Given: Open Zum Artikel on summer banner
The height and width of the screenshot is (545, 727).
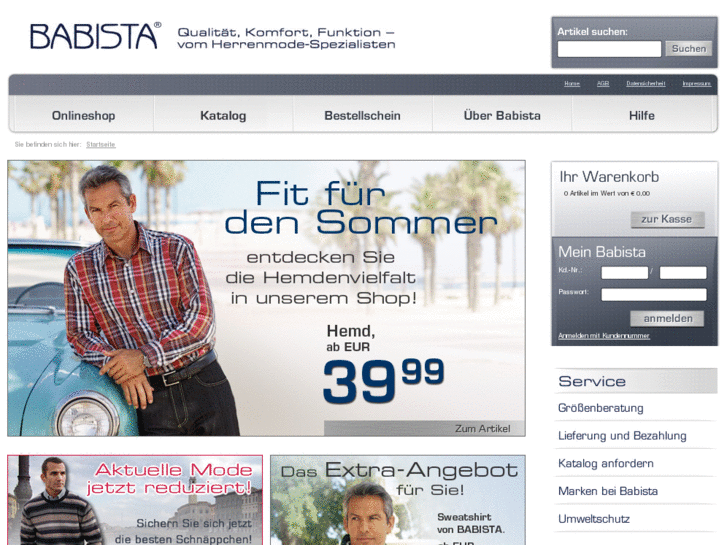Looking at the screenshot, I should click(482, 429).
